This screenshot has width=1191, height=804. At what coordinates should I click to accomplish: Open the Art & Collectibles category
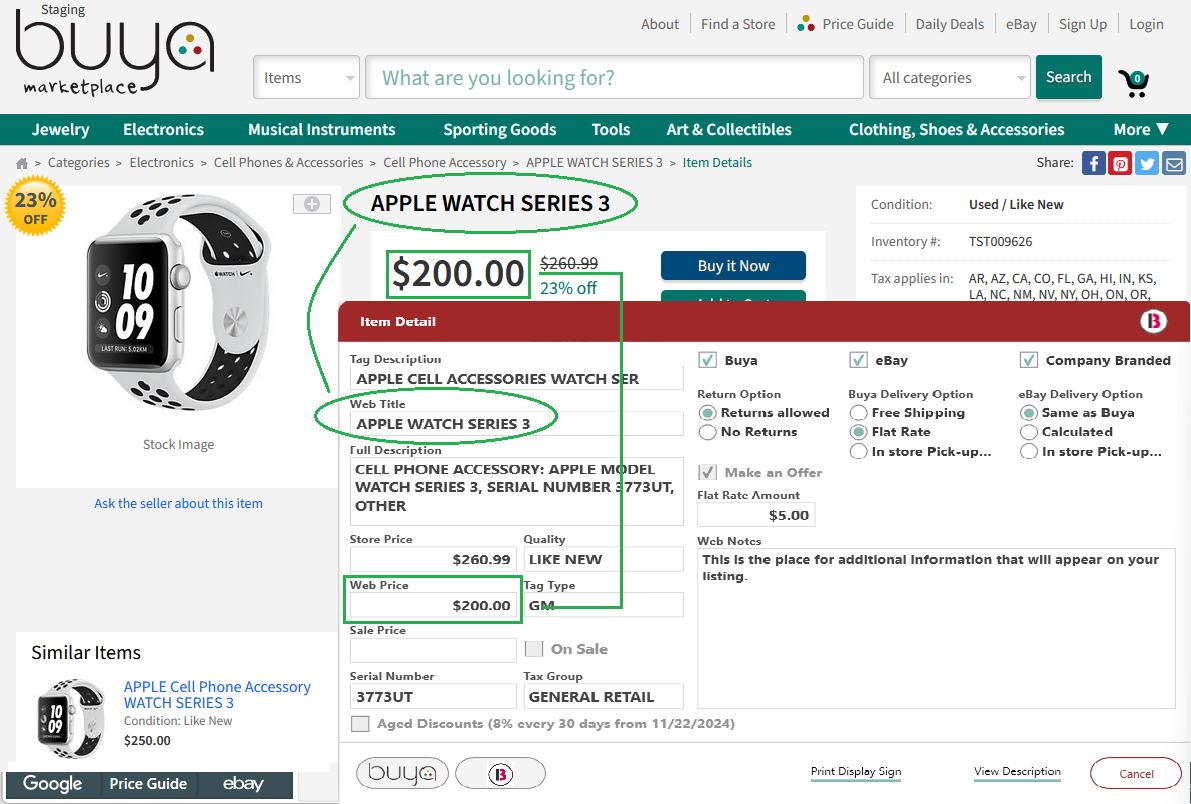[x=729, y=130]
